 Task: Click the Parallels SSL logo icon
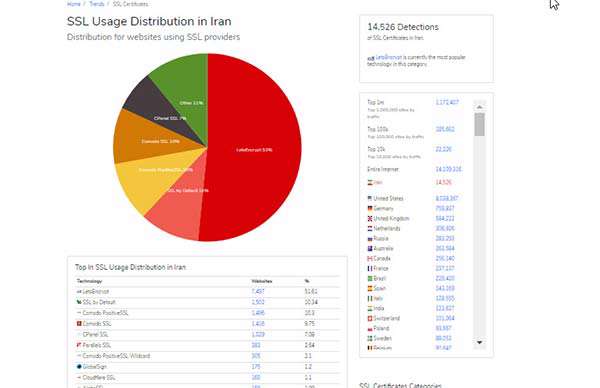click(79, 345)
